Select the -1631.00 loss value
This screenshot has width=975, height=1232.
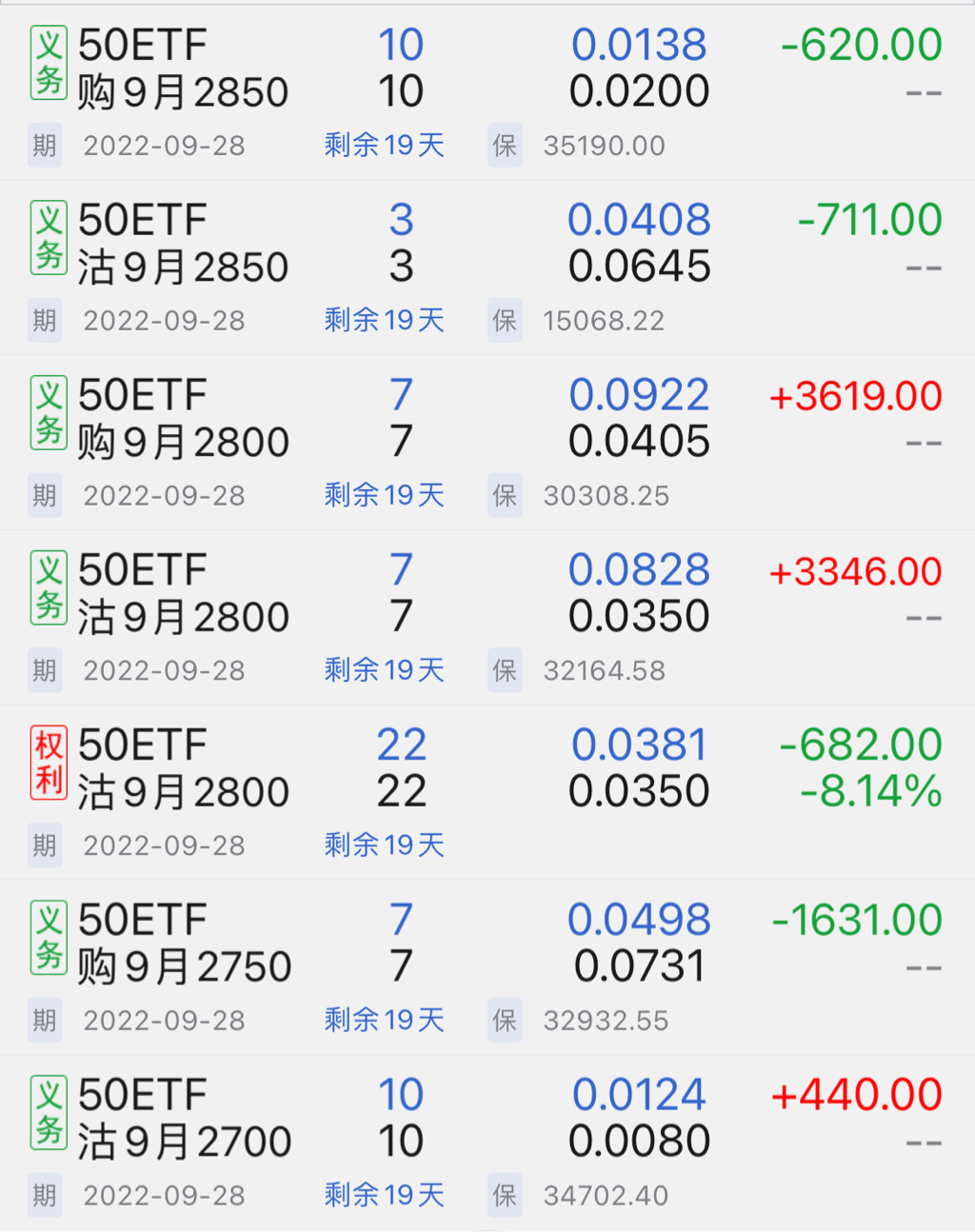click(x=857, y=920)
